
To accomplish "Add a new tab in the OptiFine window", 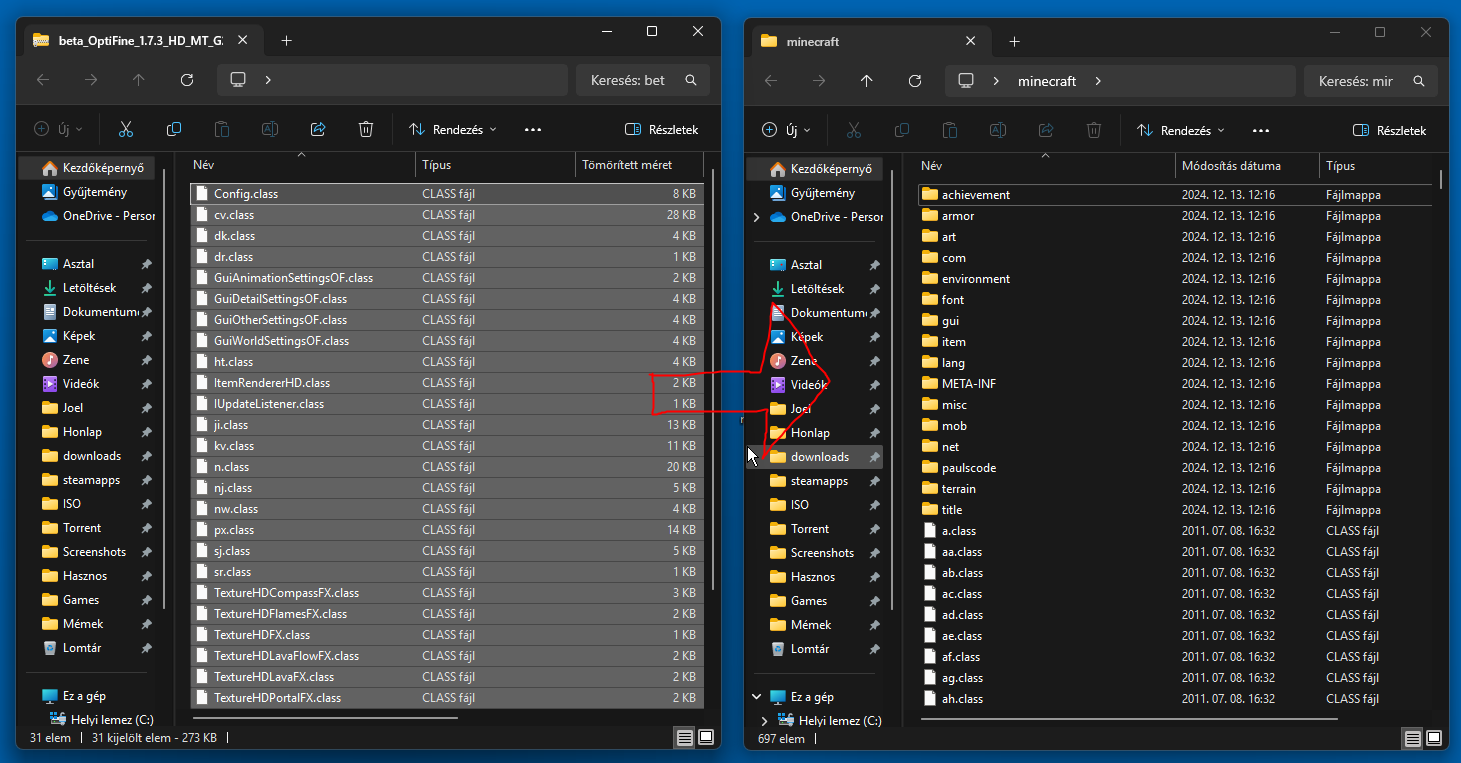I will coord(286,41).
